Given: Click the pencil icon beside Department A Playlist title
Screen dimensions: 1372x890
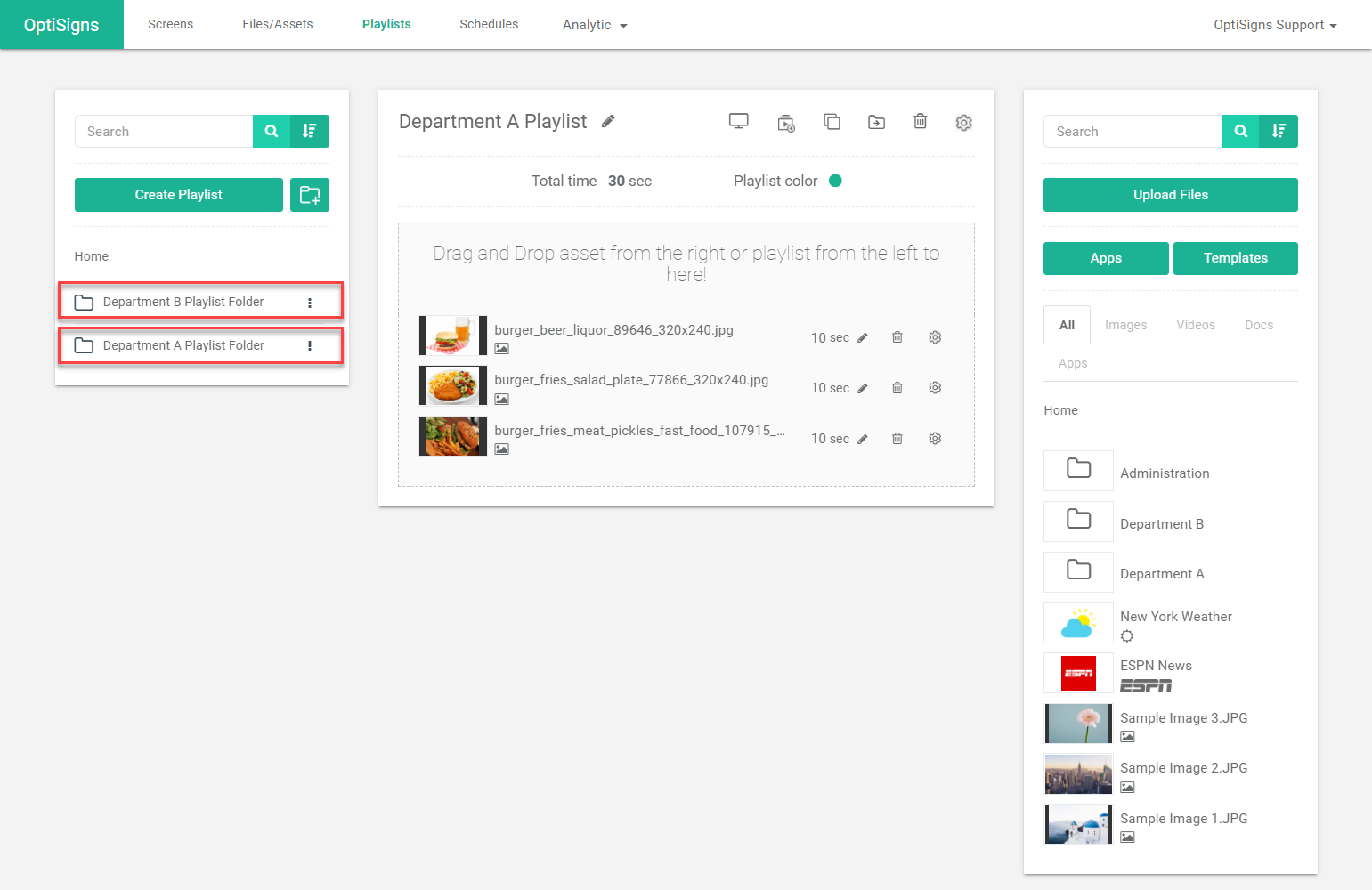Looking at the screenshot, I should (x=608, y=122).
